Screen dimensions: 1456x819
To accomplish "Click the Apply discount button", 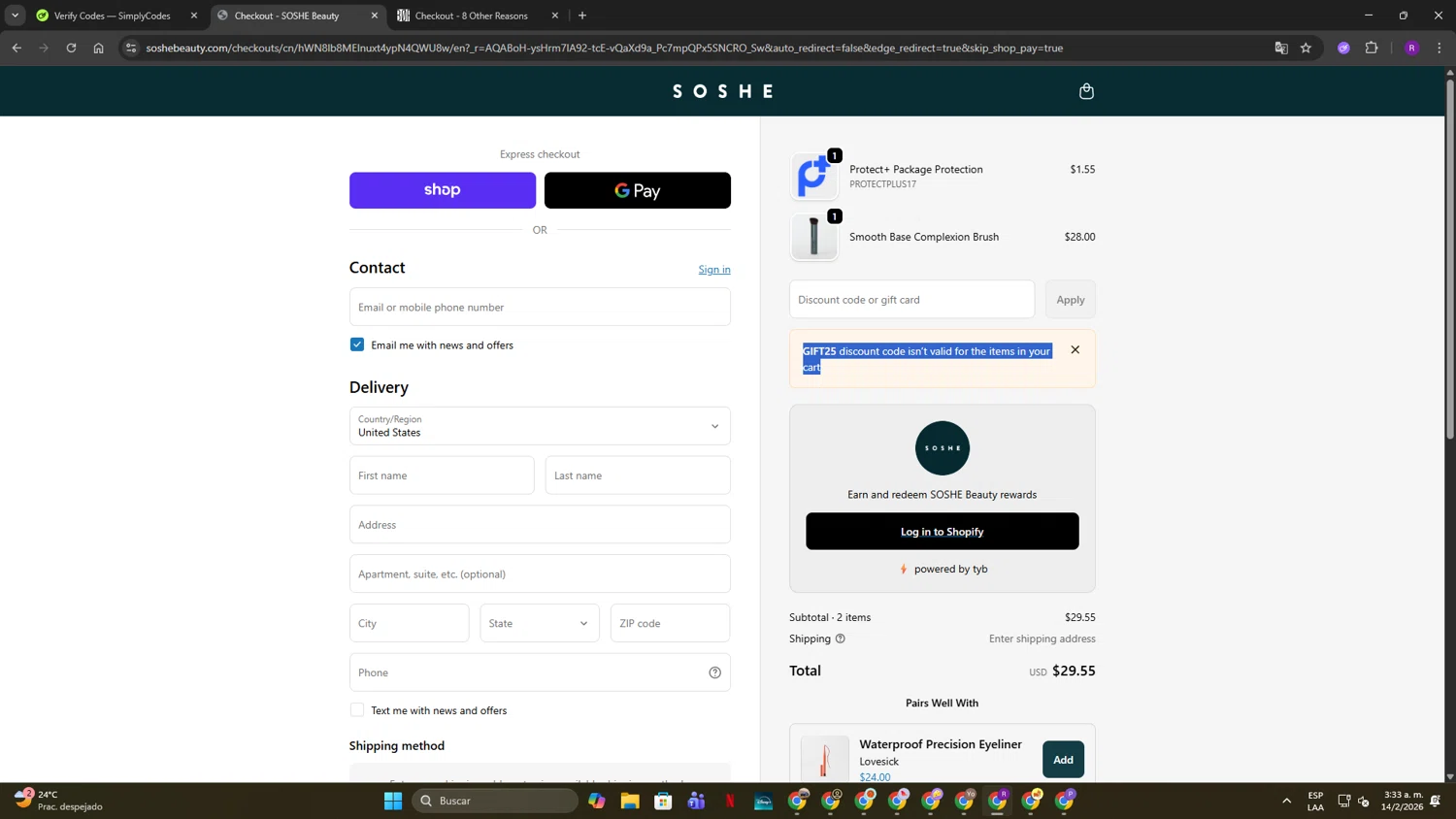I will click(x=1071, y=300).
